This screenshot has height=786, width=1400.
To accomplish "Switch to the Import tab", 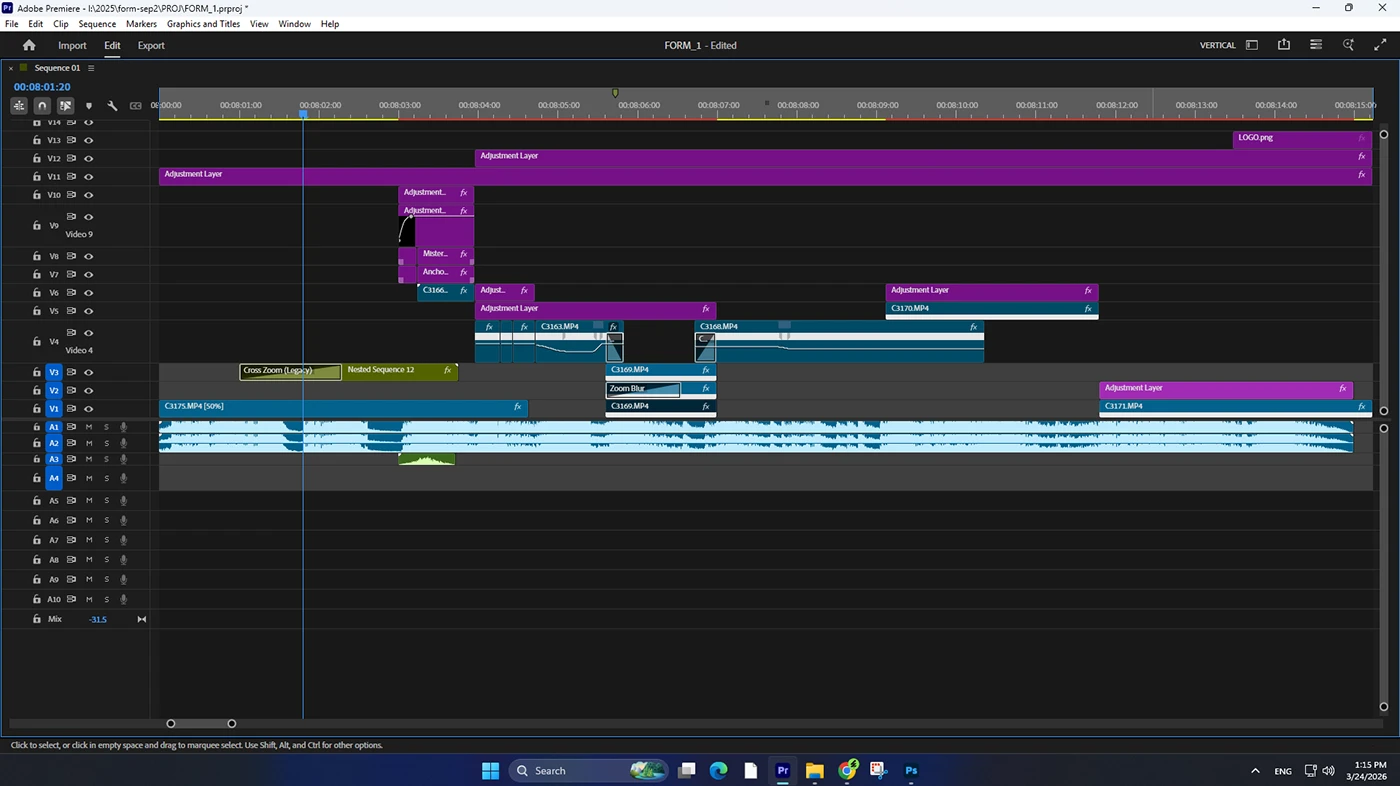I will (x=72, y=45).
